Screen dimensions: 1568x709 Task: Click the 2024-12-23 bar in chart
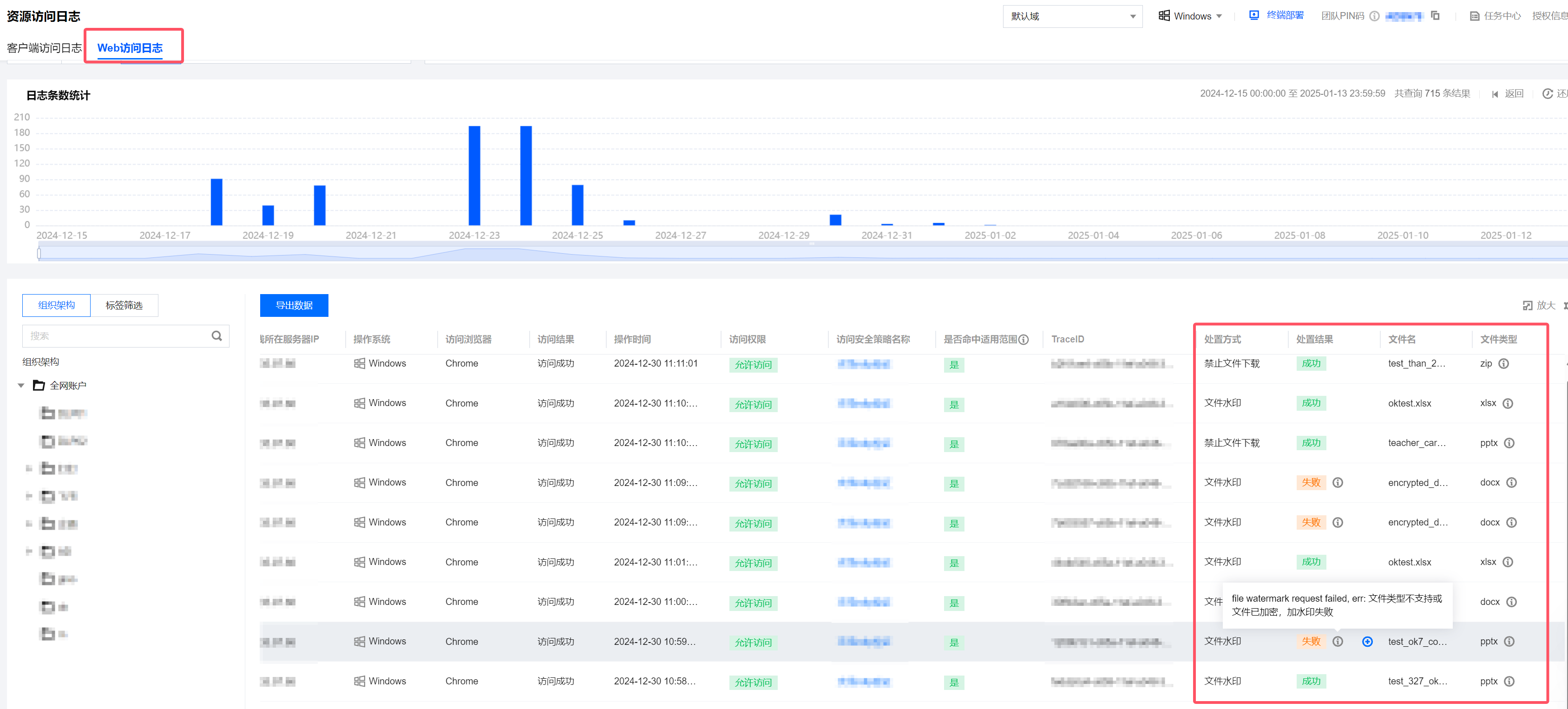click(x=474, y=175)
